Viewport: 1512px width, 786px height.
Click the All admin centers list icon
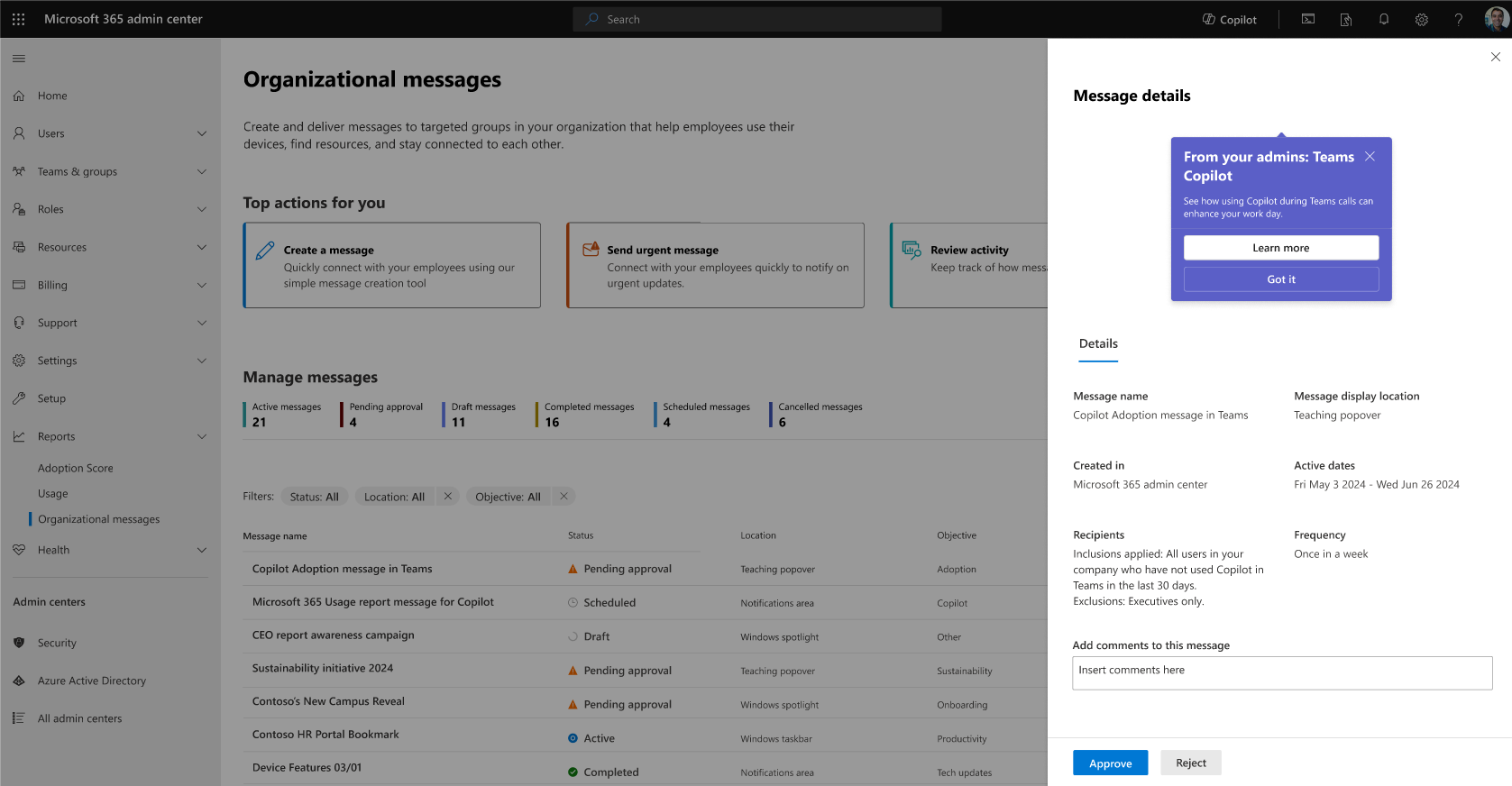coord(19,718)
